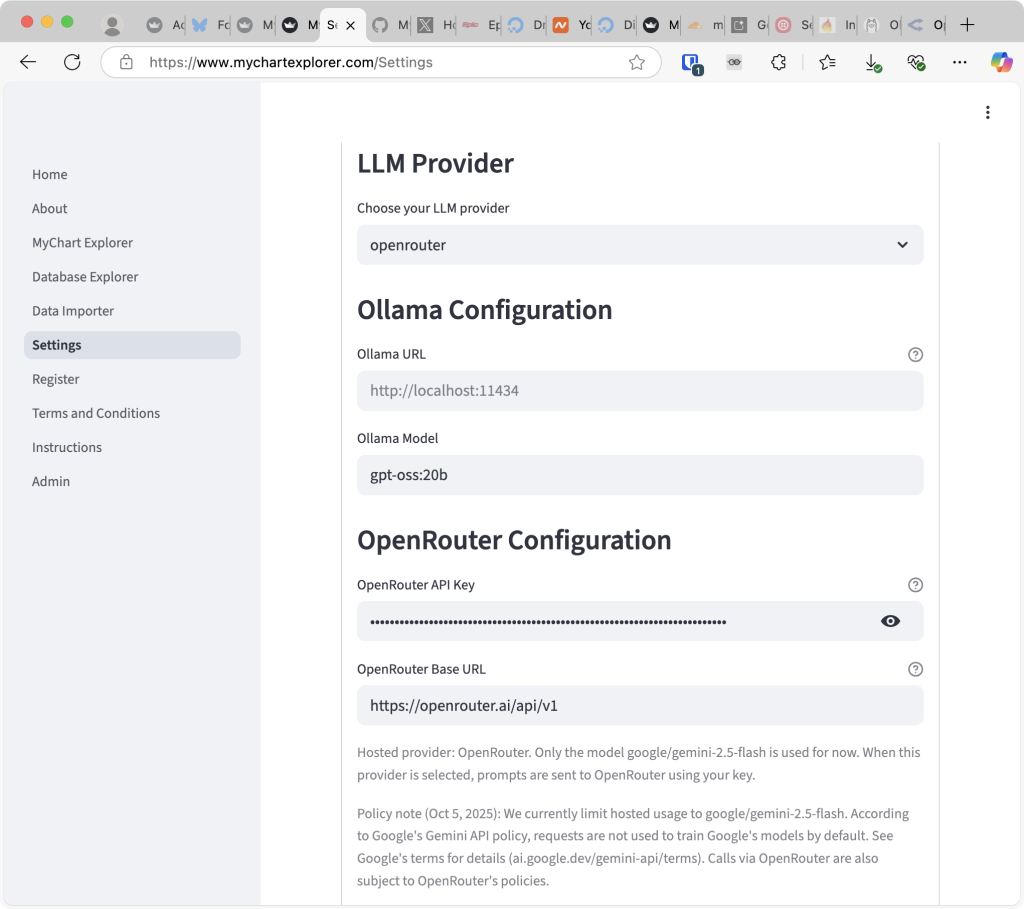Open the Data Importer page

[73, 311]
